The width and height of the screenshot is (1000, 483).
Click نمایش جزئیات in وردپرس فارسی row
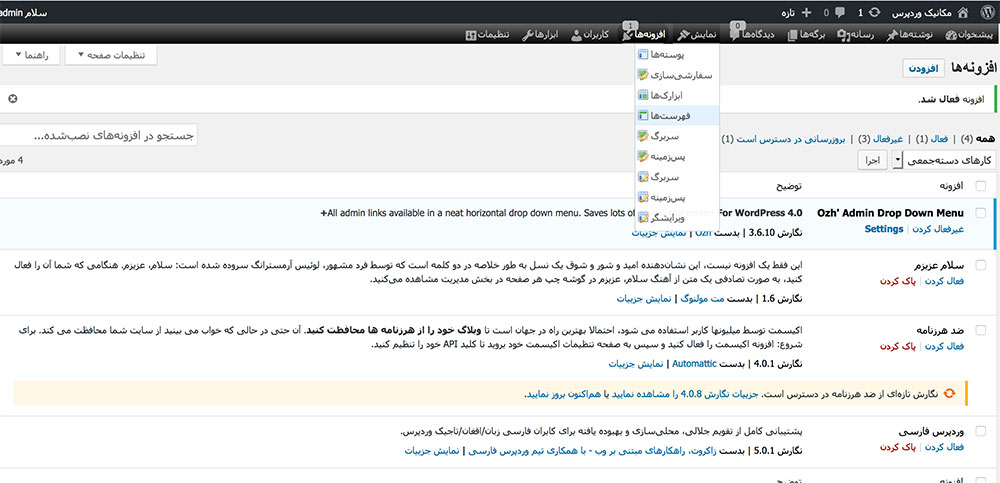pyautogui.click(x=431, y=450)
